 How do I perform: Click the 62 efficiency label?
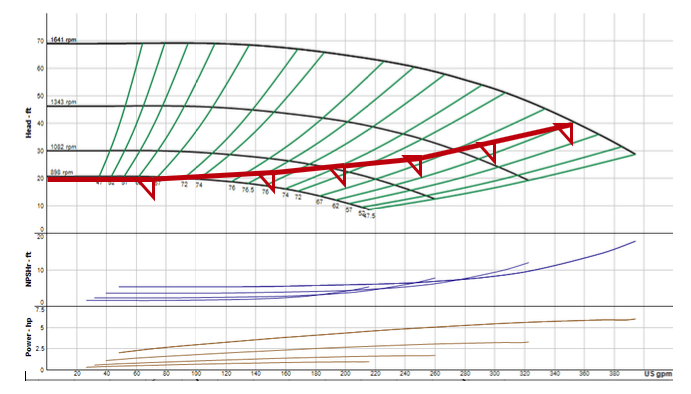[x=335, y=206]
